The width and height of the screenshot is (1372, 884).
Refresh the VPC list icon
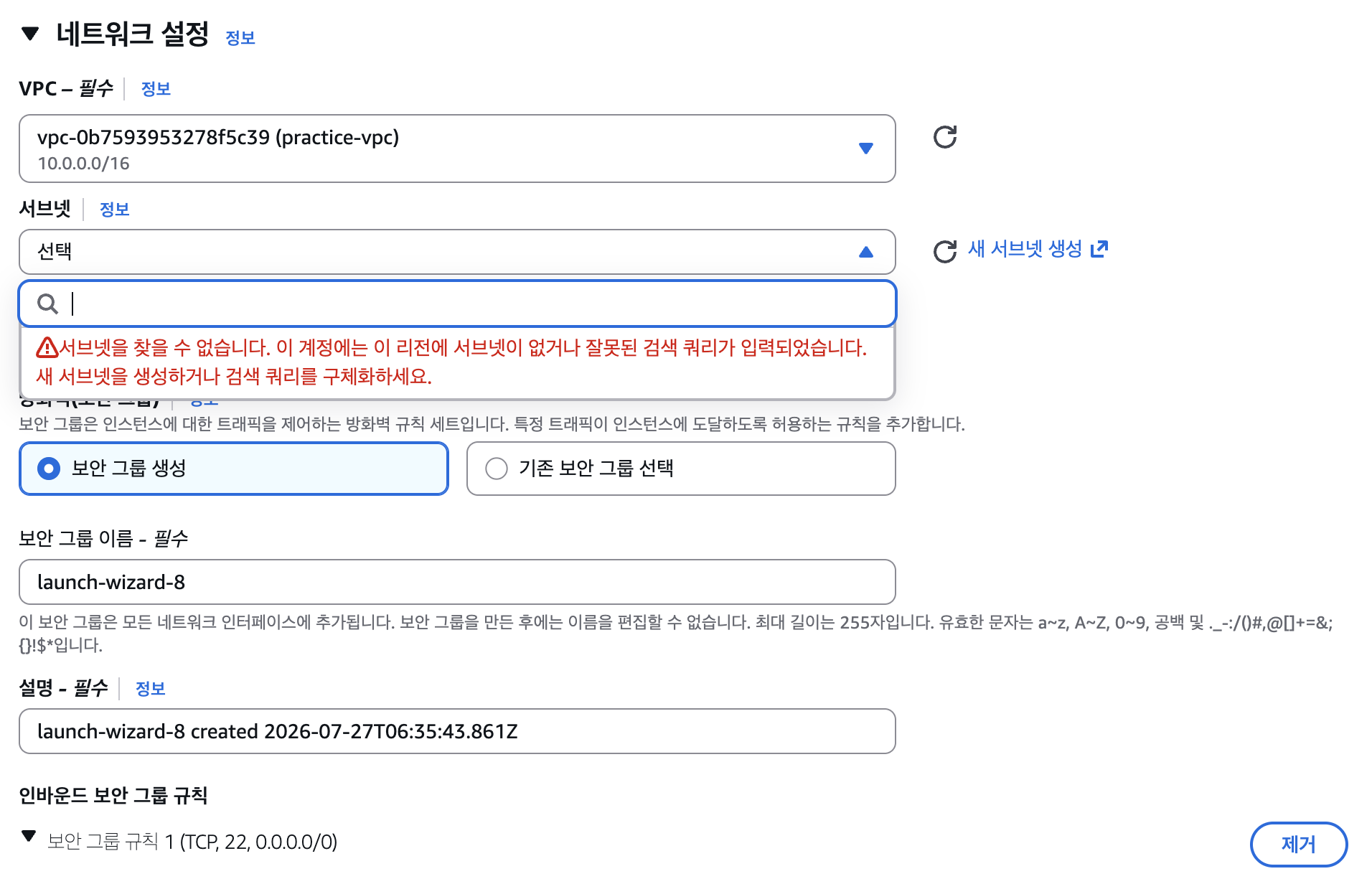pos(944,137)
